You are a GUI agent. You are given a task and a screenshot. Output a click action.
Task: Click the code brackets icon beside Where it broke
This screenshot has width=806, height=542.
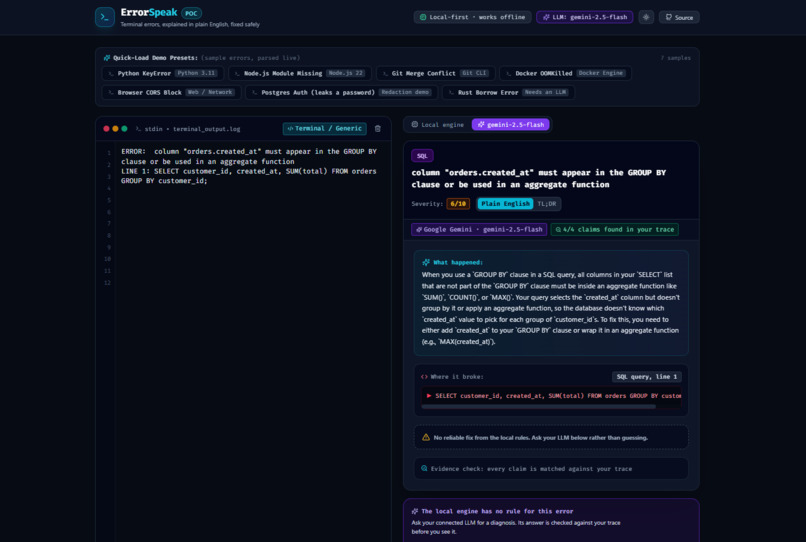(x=424, y=376)
